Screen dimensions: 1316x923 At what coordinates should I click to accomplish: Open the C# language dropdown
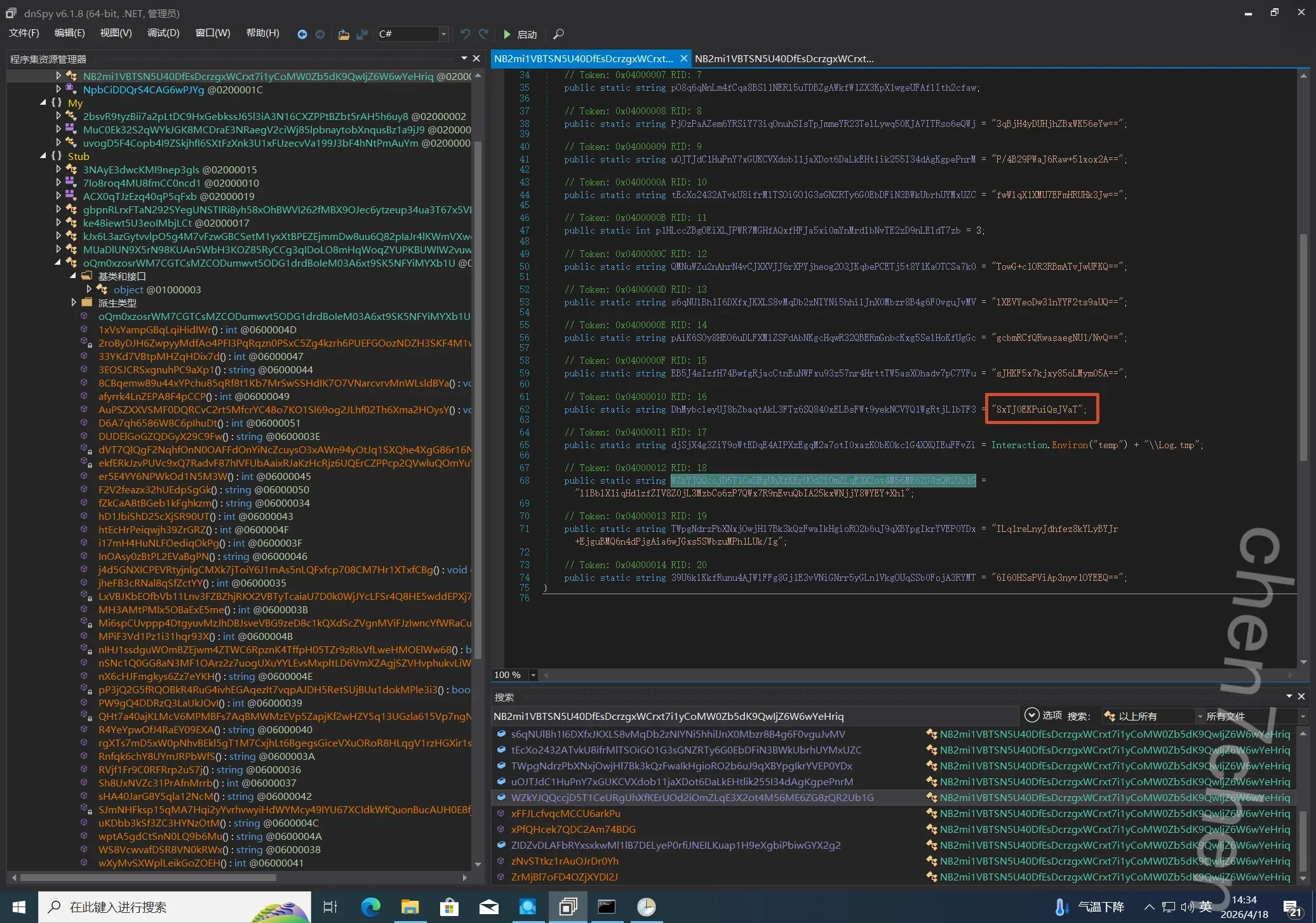point(444,34)
